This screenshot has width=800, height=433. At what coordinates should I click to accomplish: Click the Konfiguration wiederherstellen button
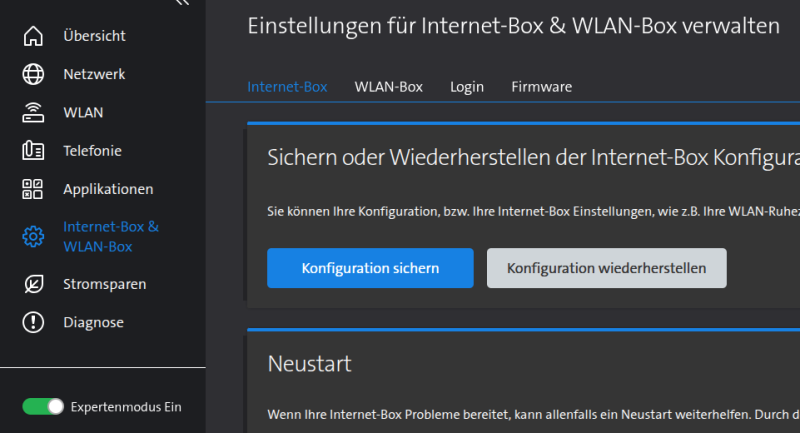tap(606, 268)
